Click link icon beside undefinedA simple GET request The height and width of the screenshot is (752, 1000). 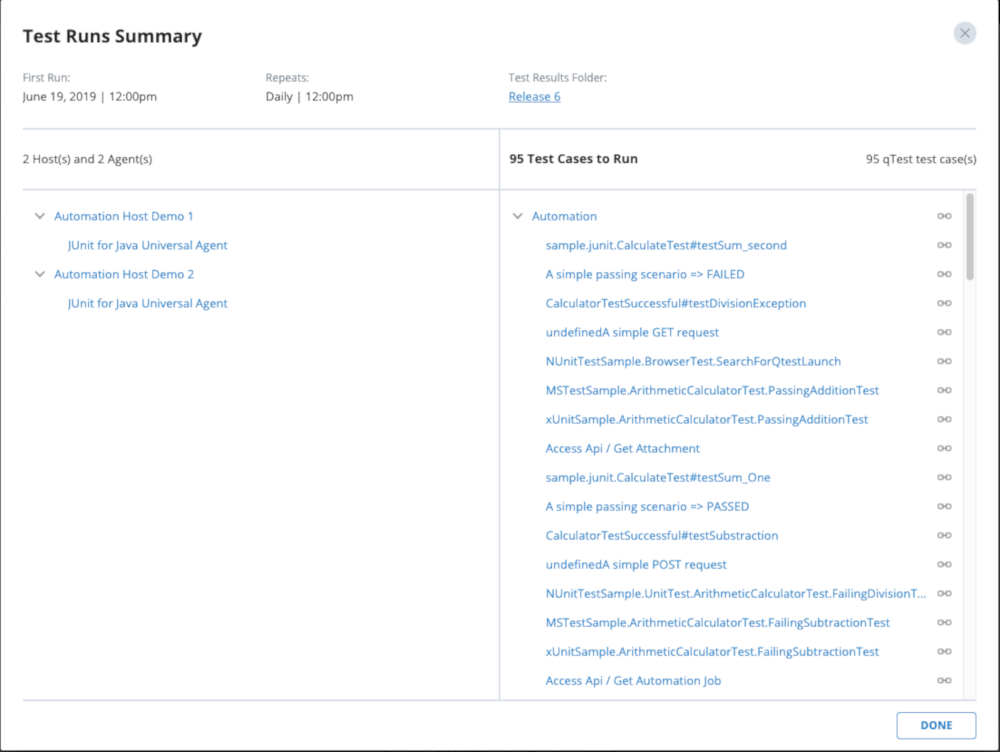point(943,332)
